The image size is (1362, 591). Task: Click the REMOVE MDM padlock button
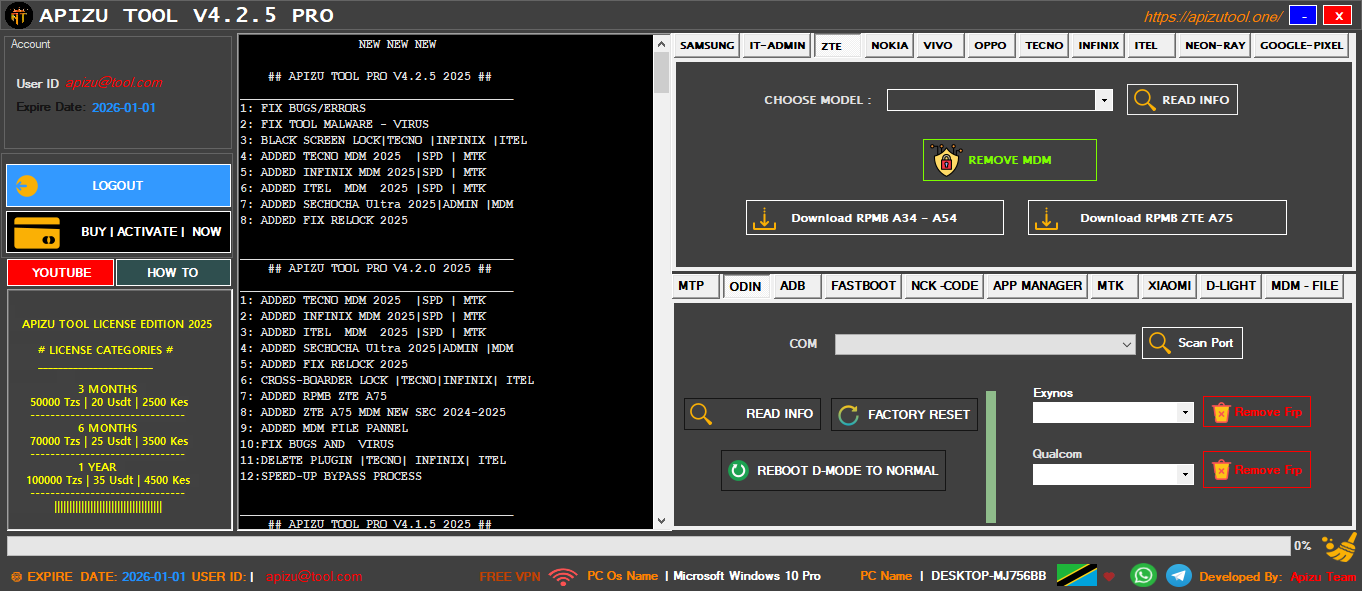tap(1010, 160)
